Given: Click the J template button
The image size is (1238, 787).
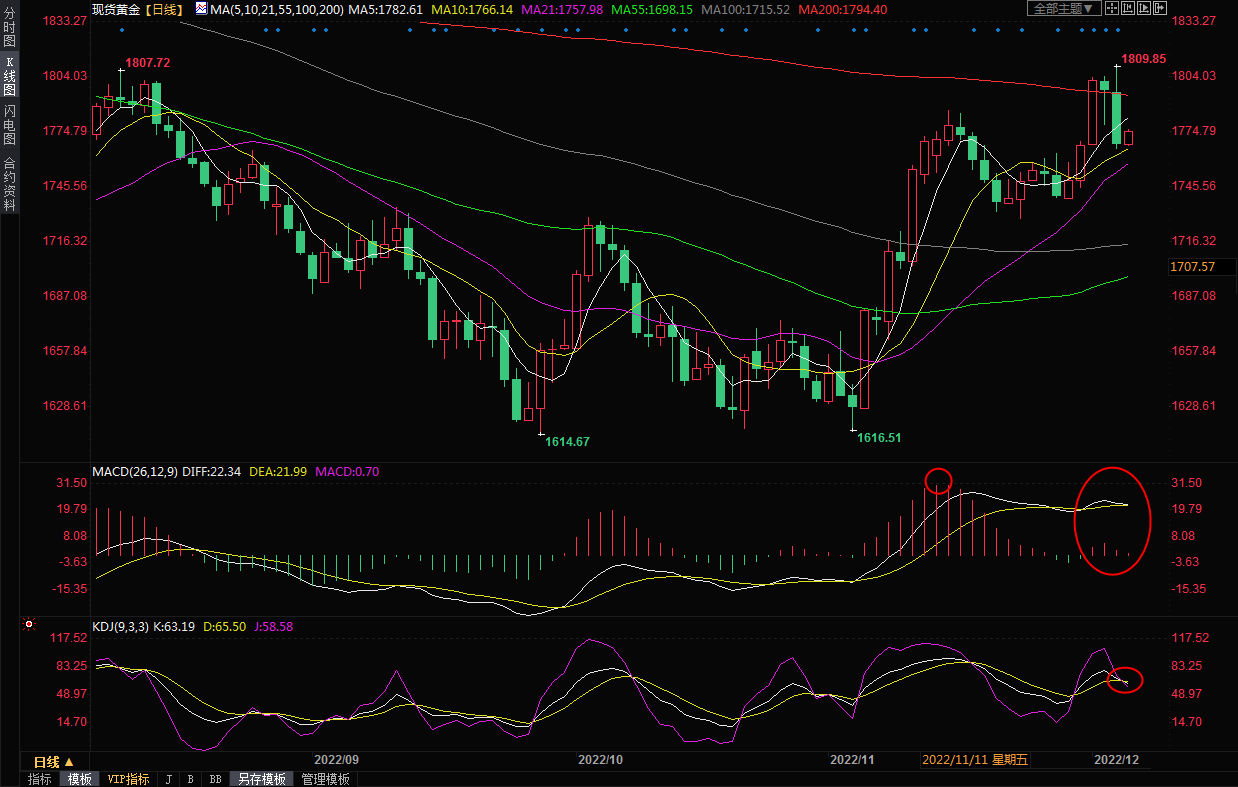Looking at the screenshot, I should 168,779.
